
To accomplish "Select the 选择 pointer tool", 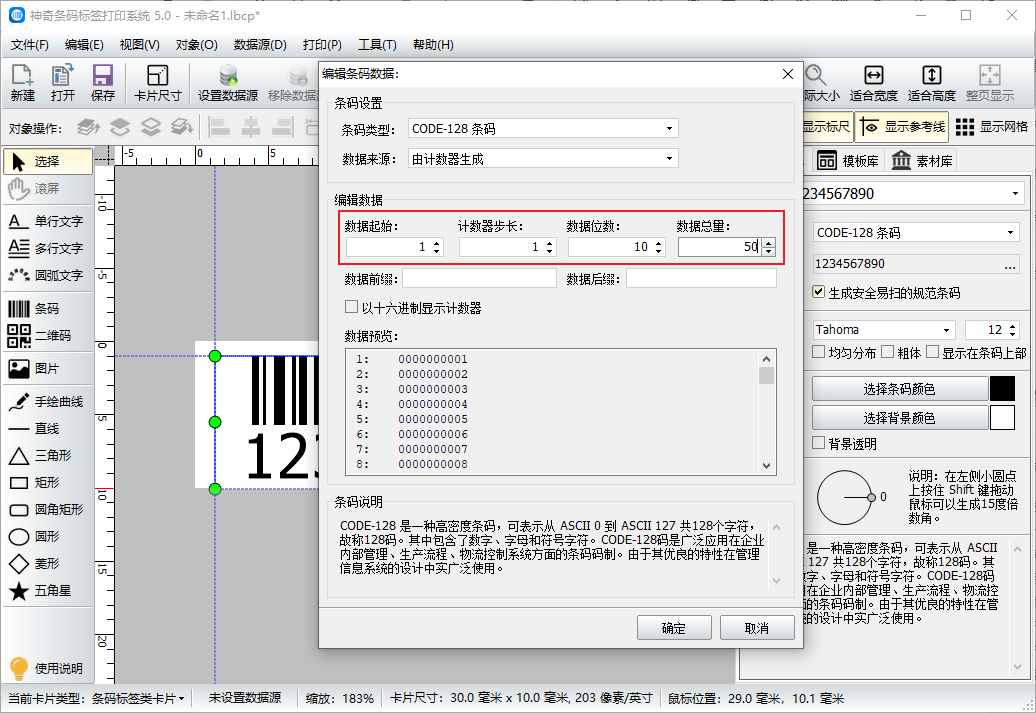I will (x=48, y=161).
